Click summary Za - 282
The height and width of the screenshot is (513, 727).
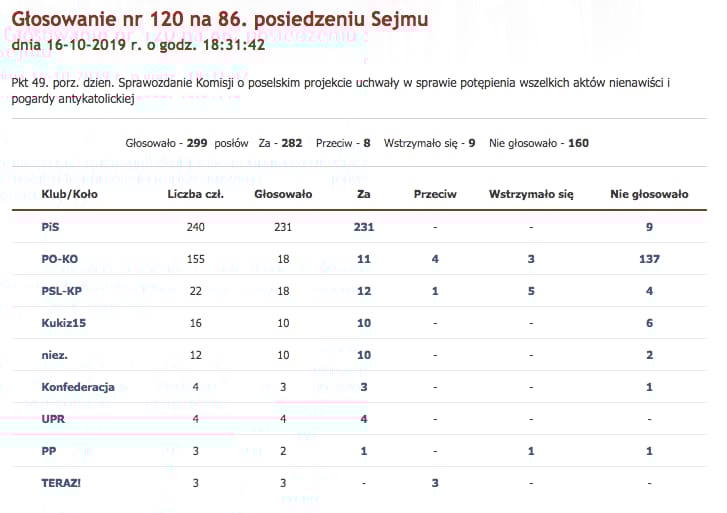tap(280, 143)
